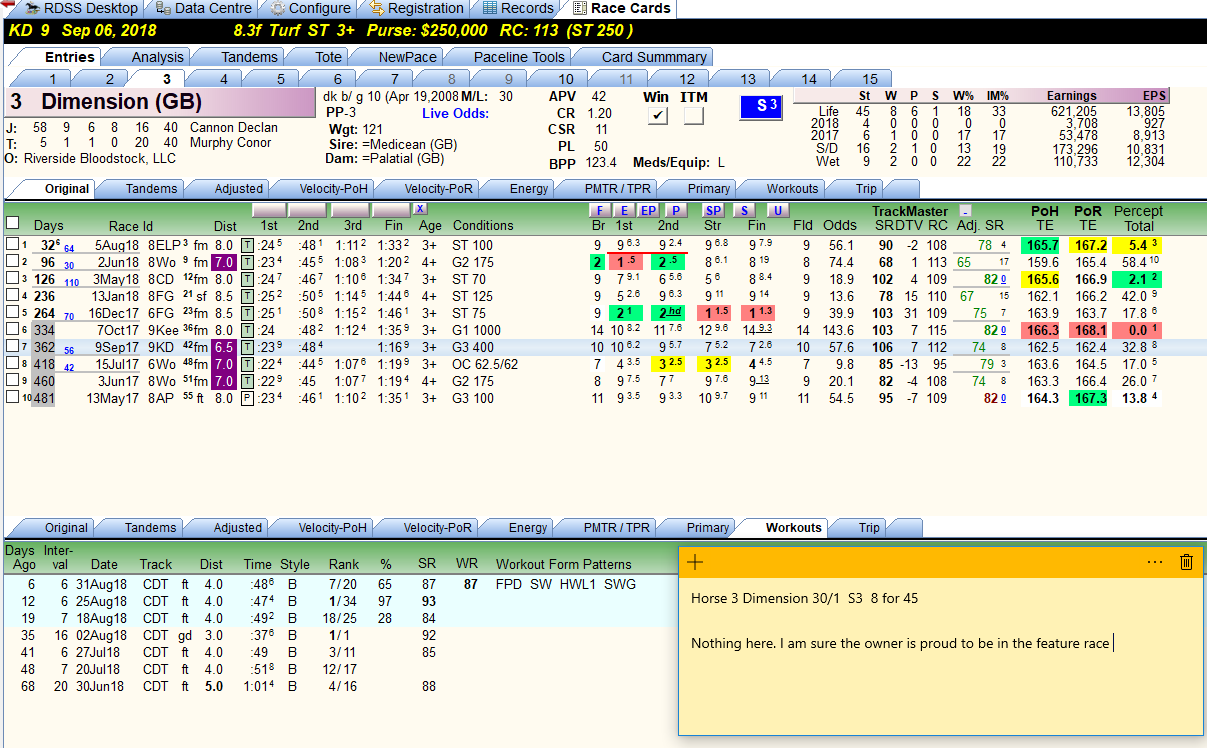Click the U run-style filter button

coord(777,210)
